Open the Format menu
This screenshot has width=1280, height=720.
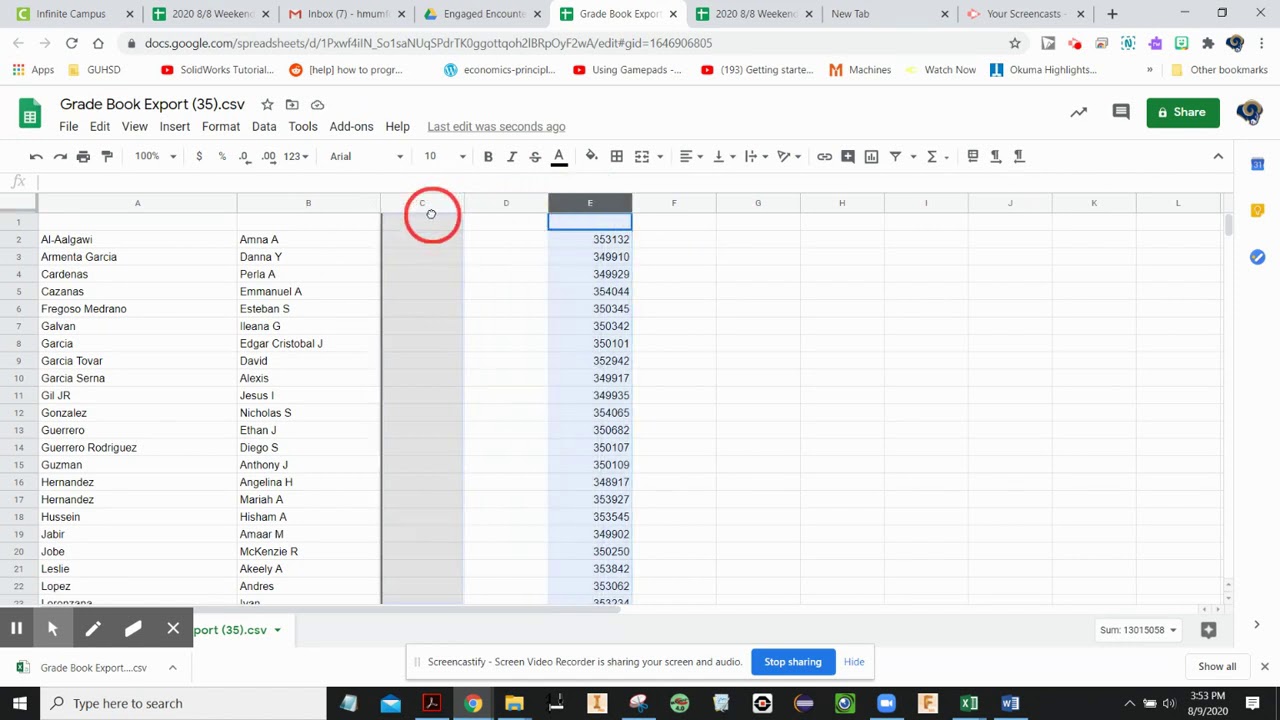click(x=221, y=127)
